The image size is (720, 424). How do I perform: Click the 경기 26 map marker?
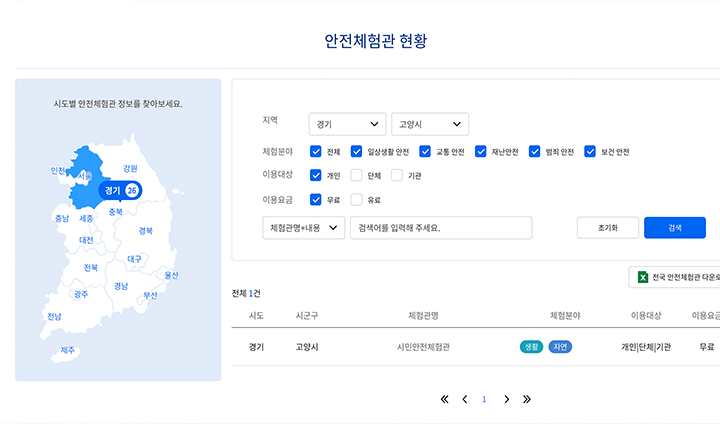coord(120,190)
